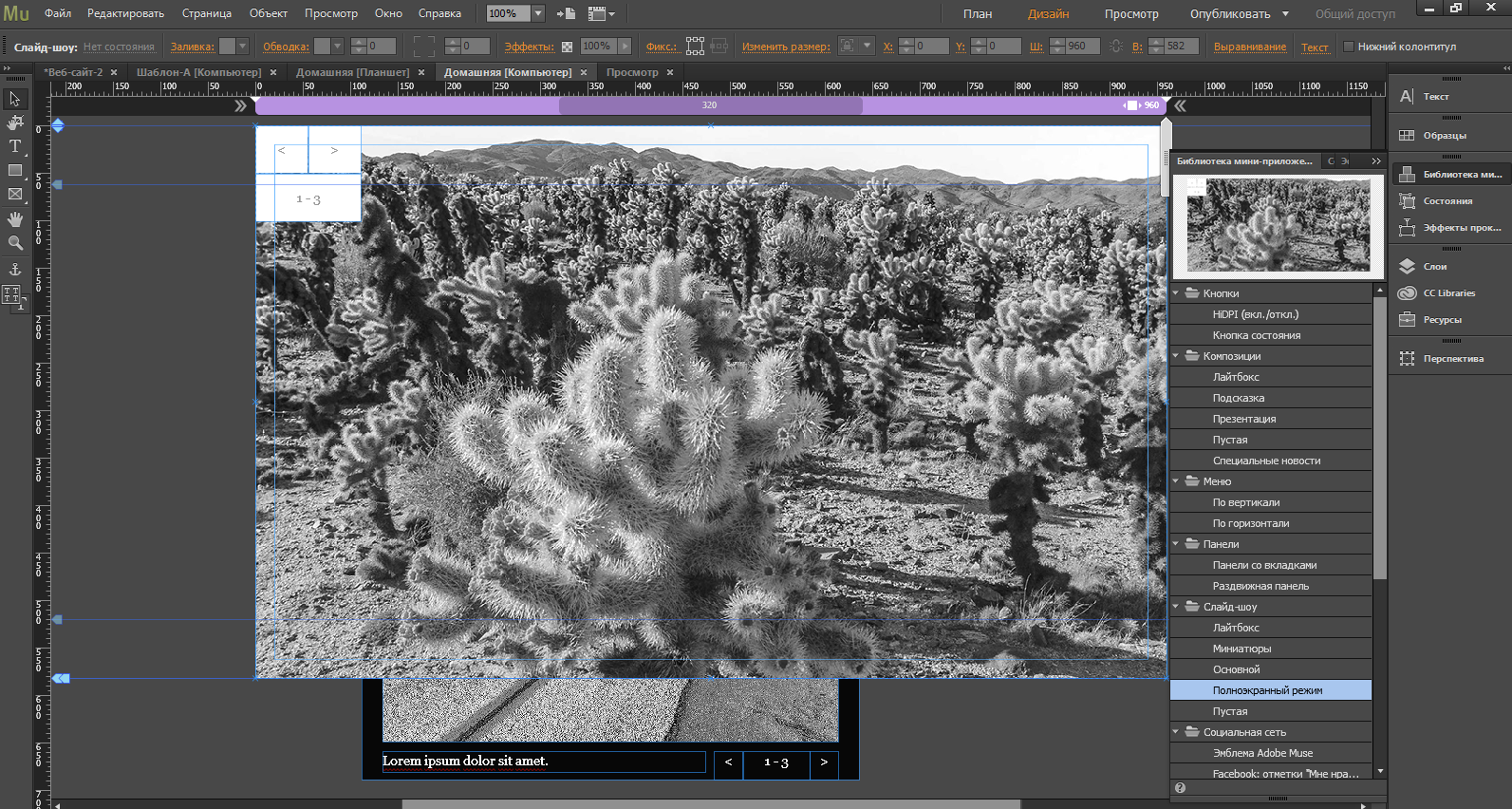Collapse the Меню folder

coord(1176,481)
